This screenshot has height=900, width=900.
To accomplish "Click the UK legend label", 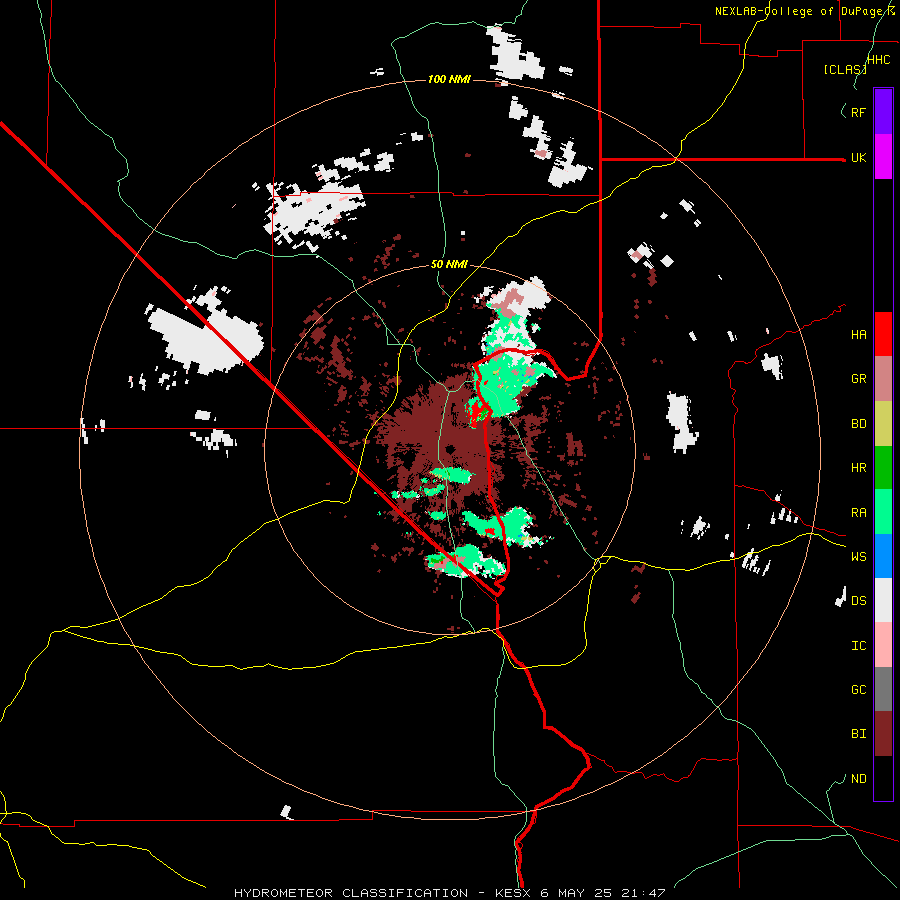I will tap(858, 157).
